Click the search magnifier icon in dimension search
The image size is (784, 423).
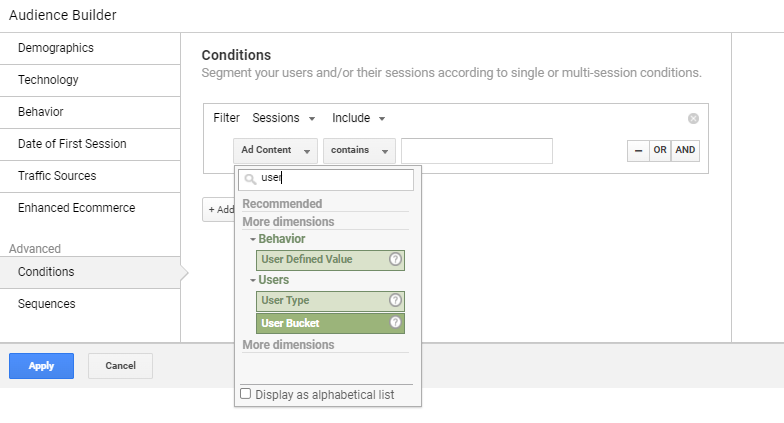pyautogui.click(x=251, y=179)
